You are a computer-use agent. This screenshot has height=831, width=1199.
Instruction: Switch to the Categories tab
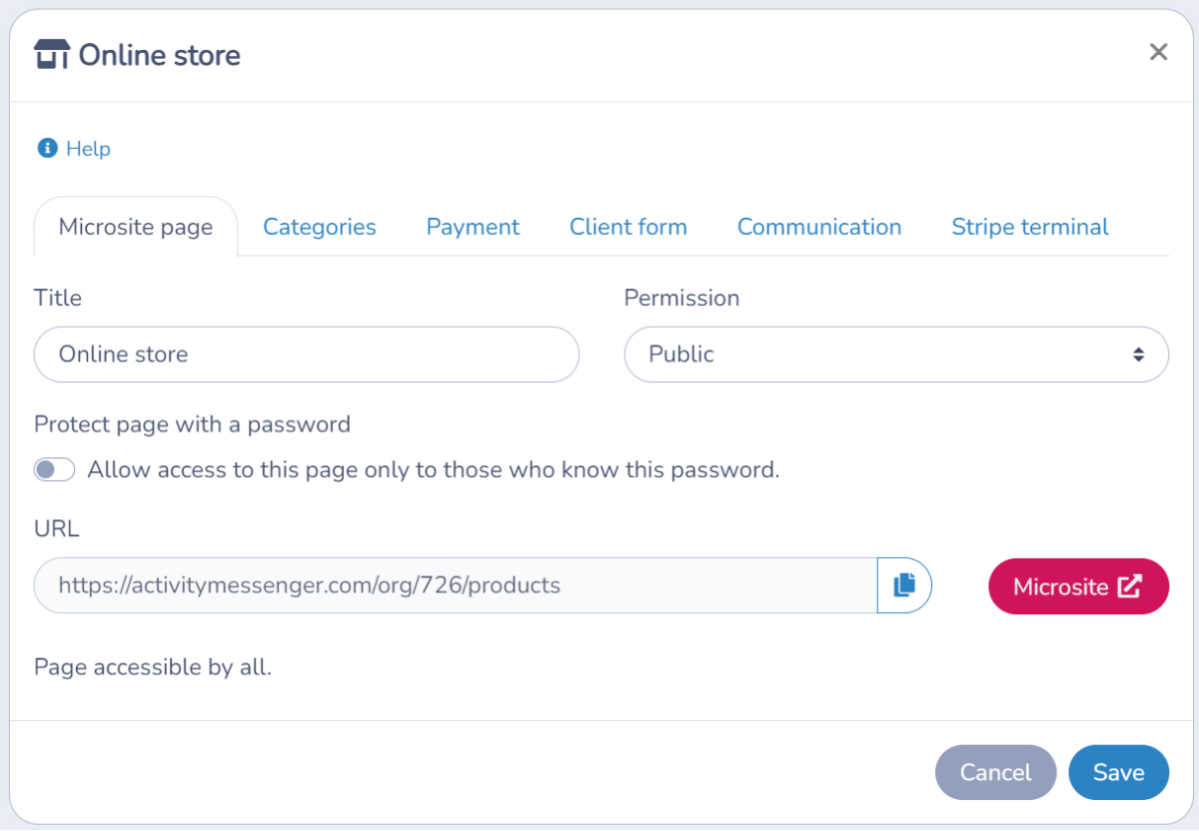(x=320, y=227)
